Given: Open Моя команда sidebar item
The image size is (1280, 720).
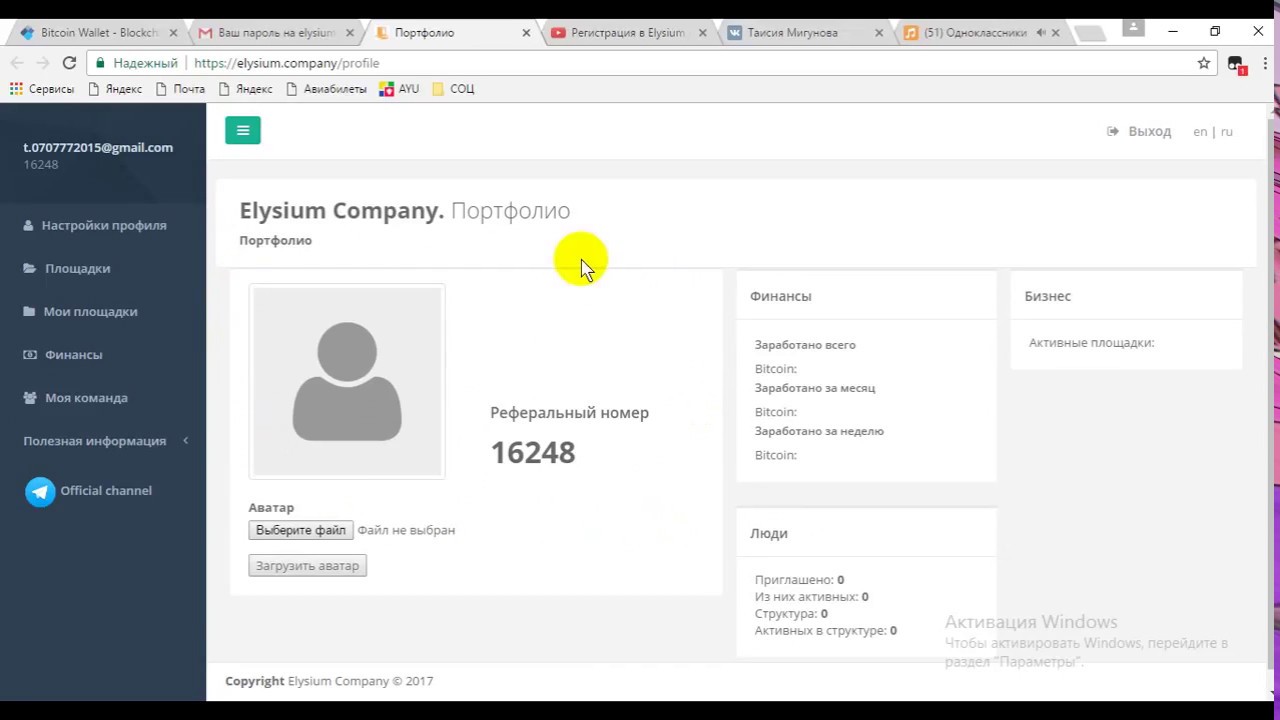Looking at the screenshot, I should click(76, 397).
